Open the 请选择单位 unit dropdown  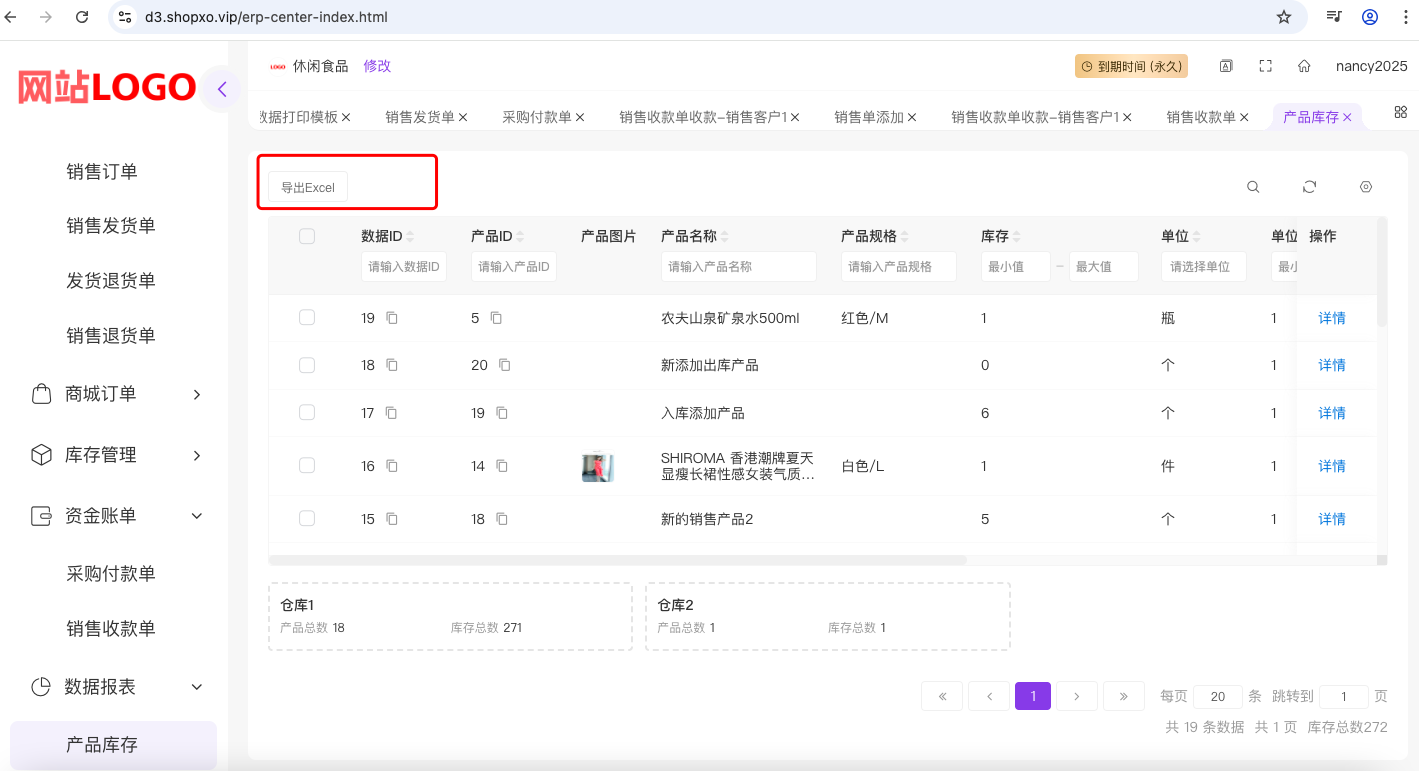pos(1204,267)
